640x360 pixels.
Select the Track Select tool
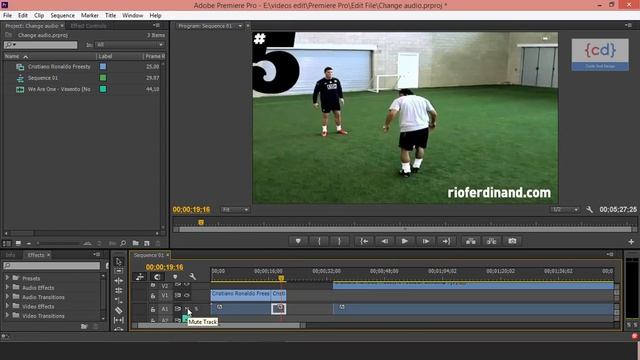click(118, 271)
